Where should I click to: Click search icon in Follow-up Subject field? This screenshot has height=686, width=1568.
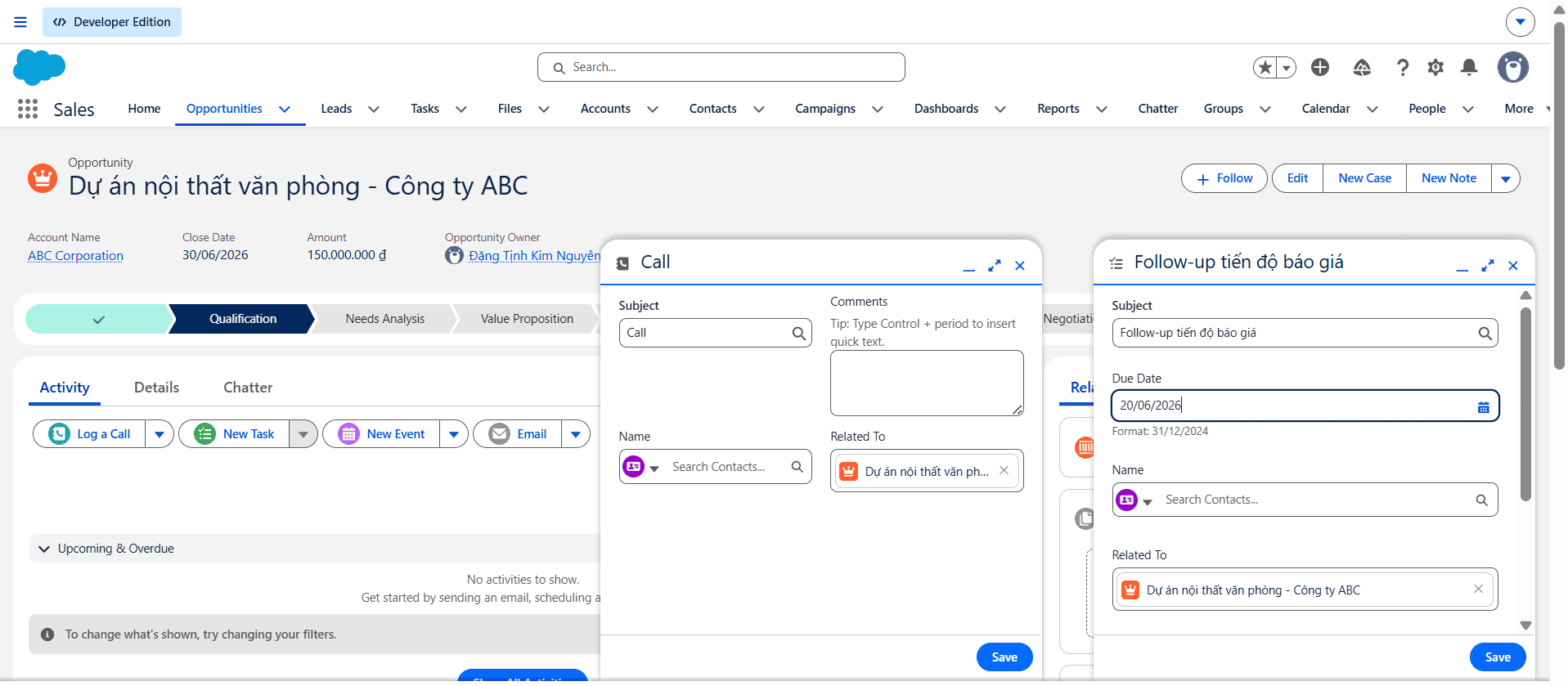click(x=1485, y=333)
